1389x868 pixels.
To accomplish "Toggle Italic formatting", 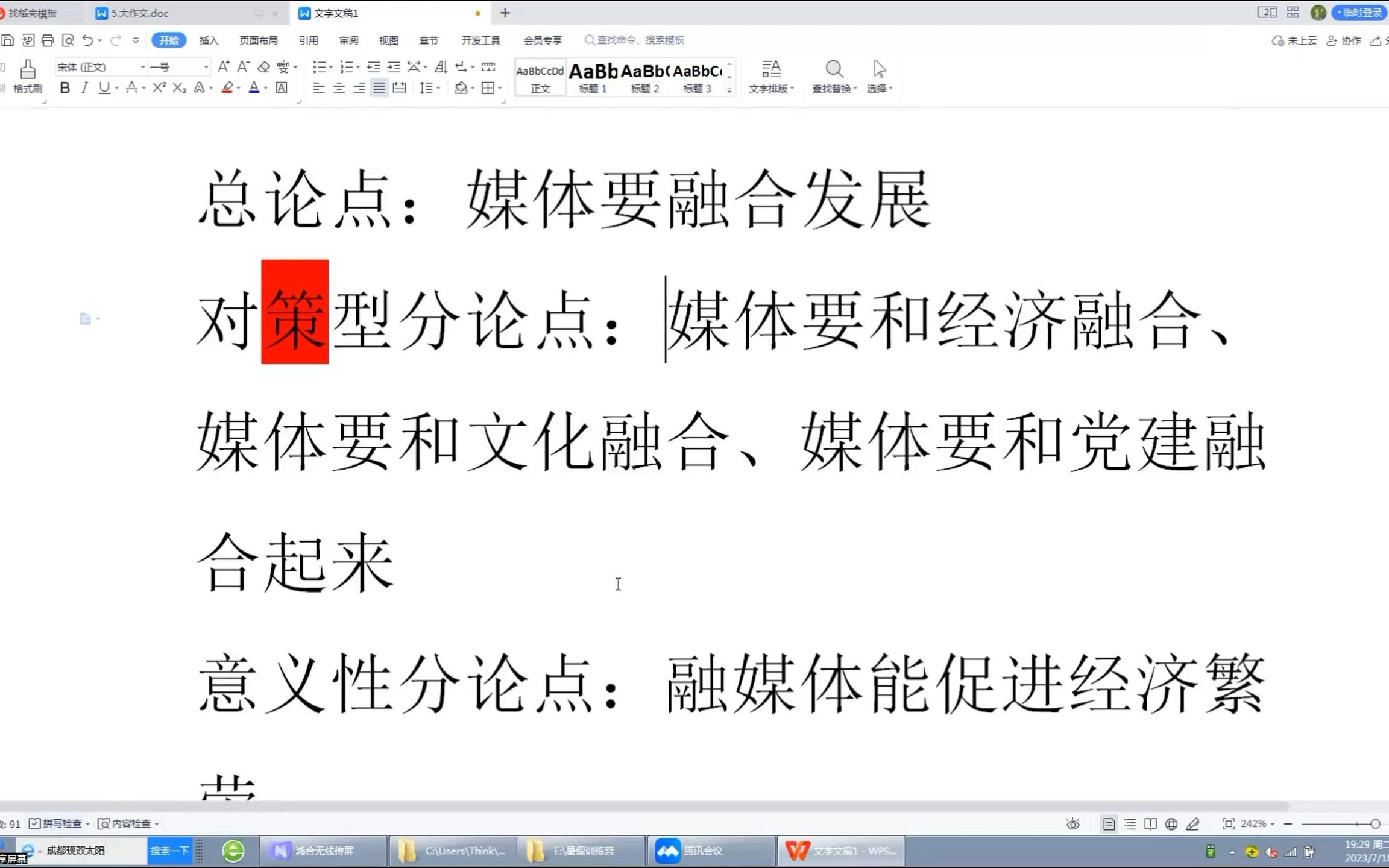I will pyautogui.click(x=84, y=88).
